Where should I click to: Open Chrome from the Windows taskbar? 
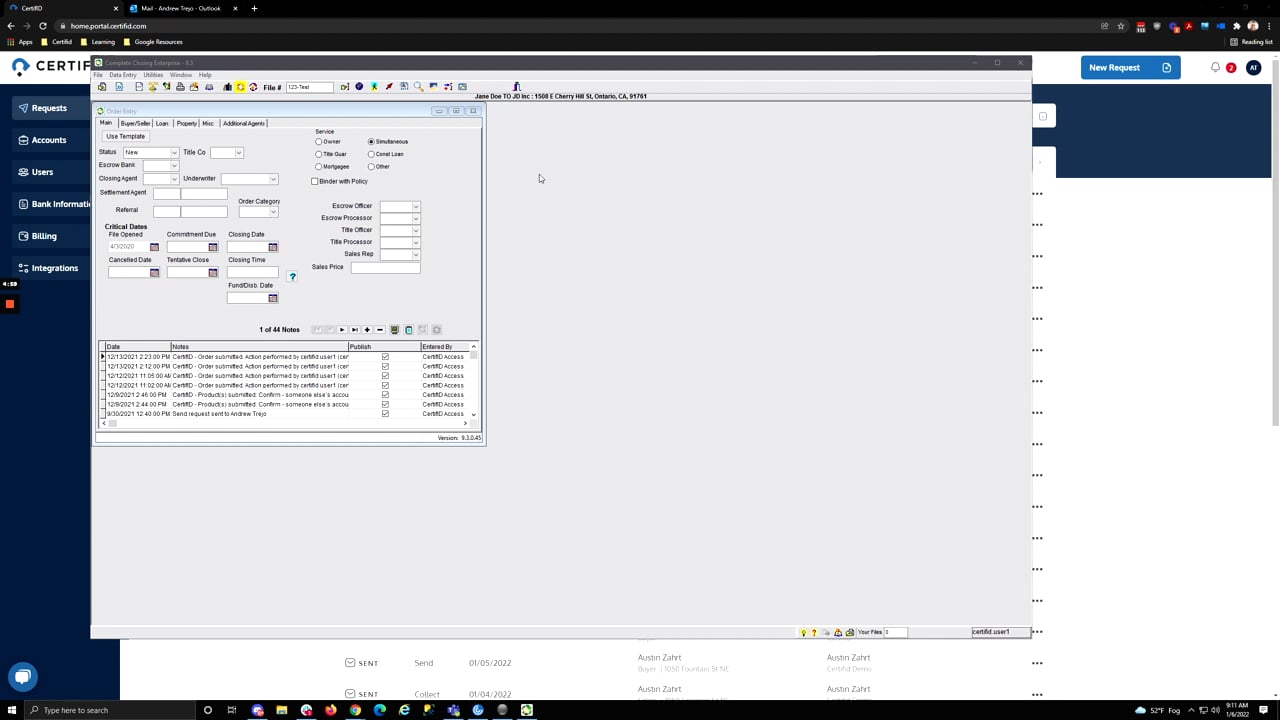click(x=355, y=710)
